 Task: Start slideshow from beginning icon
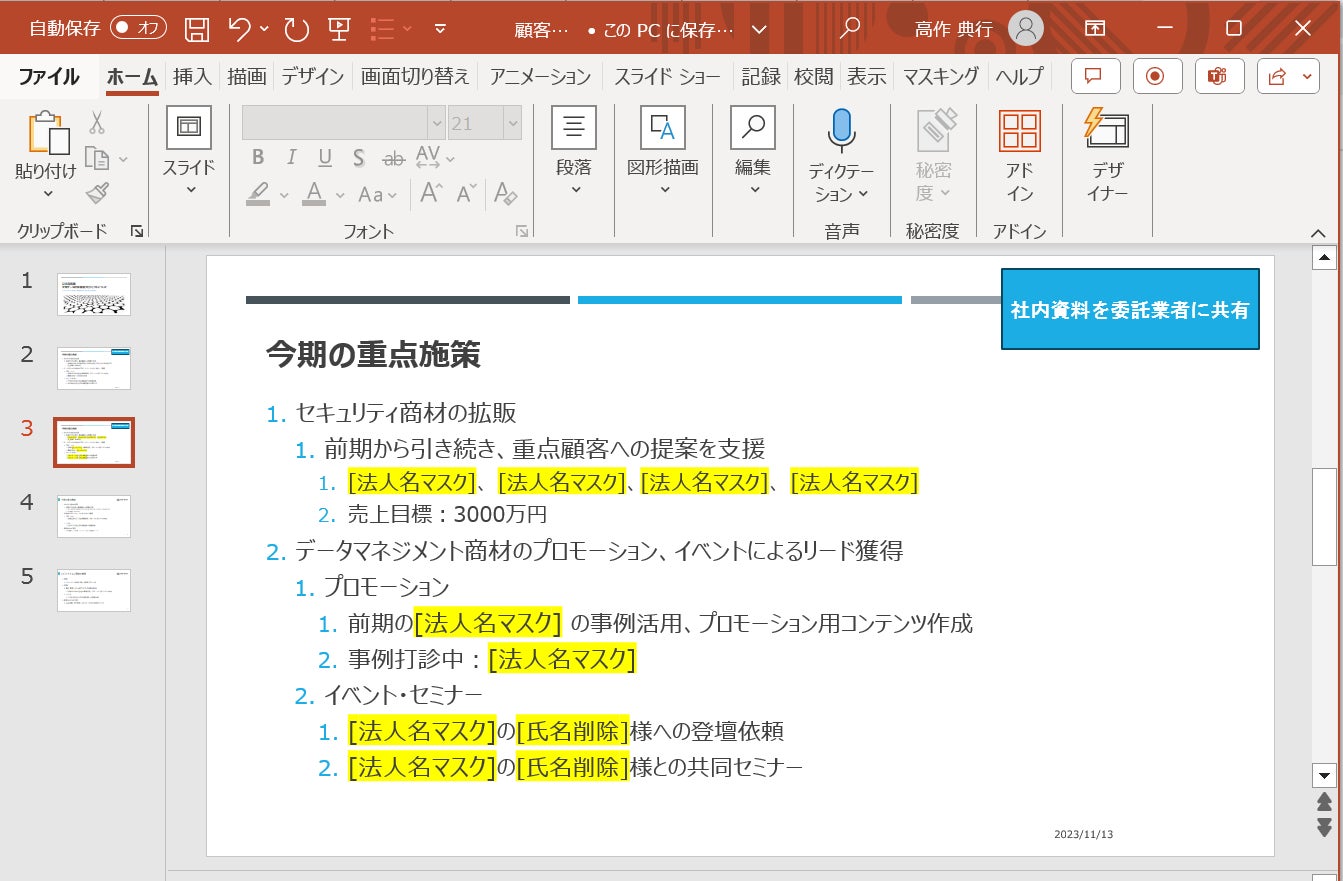(x=339, y=29)
